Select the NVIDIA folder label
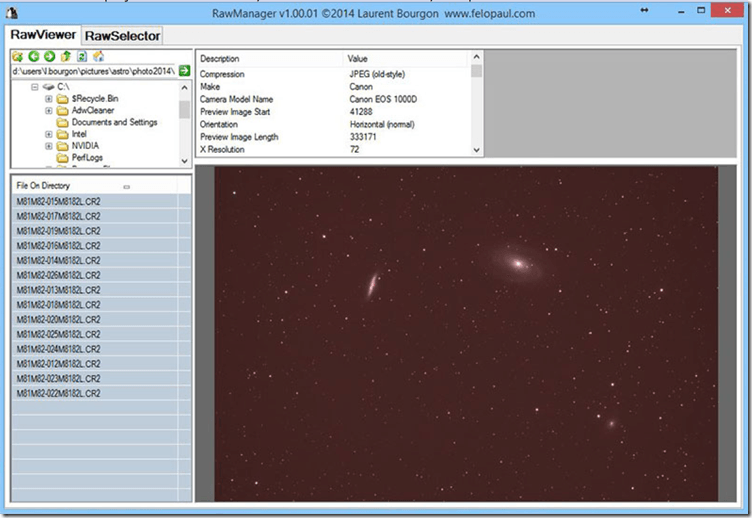Image resolution: width=752 pixels, height=518 pixels. [85, 146]
